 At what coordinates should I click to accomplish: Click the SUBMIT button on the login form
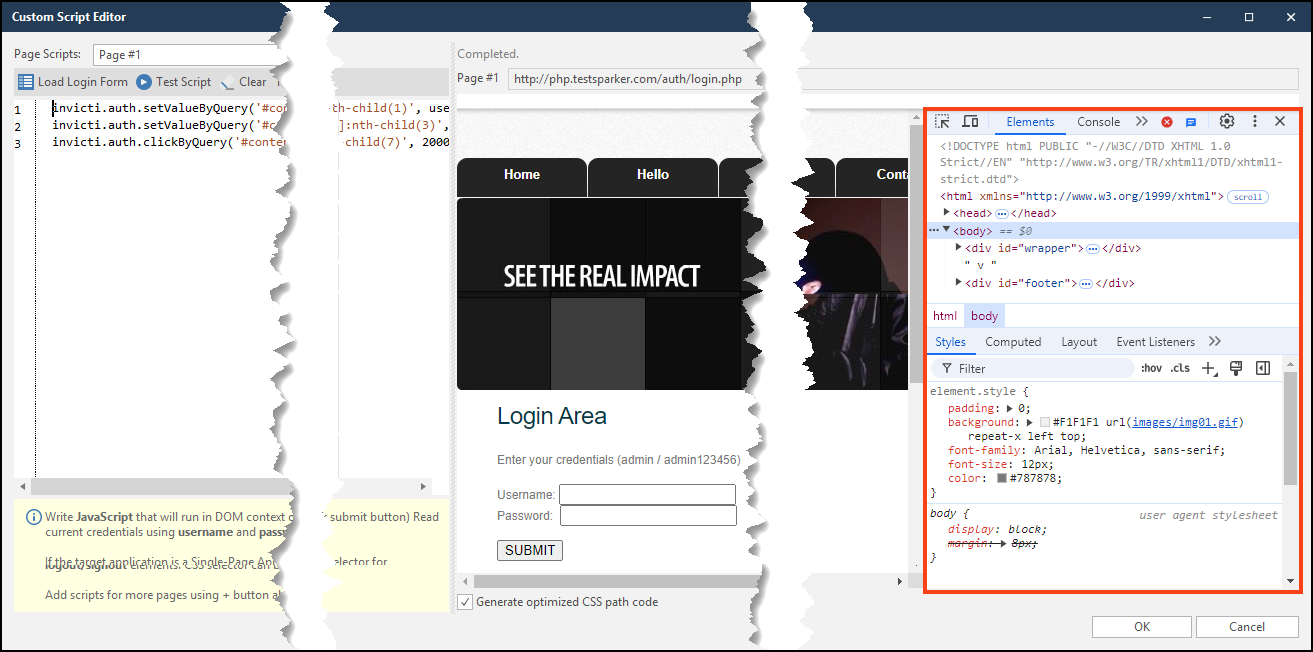click(529, 550)
